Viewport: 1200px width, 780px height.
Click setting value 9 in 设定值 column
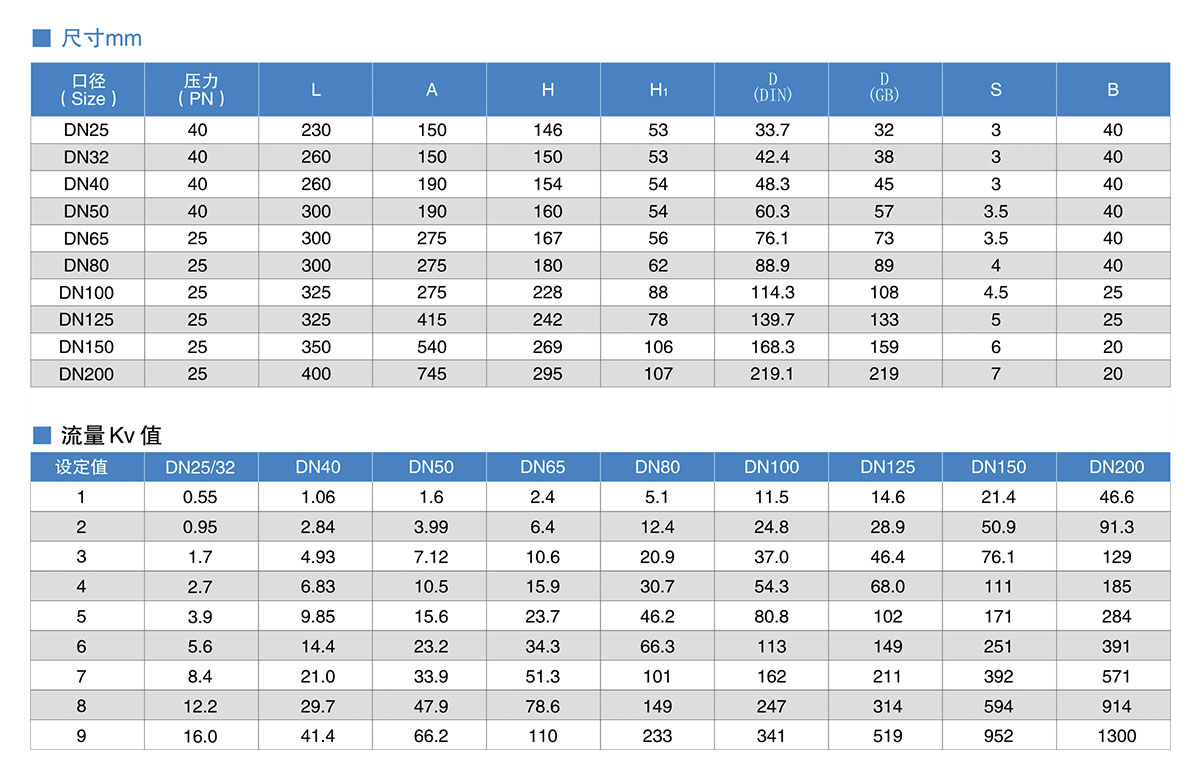point(81,736)
